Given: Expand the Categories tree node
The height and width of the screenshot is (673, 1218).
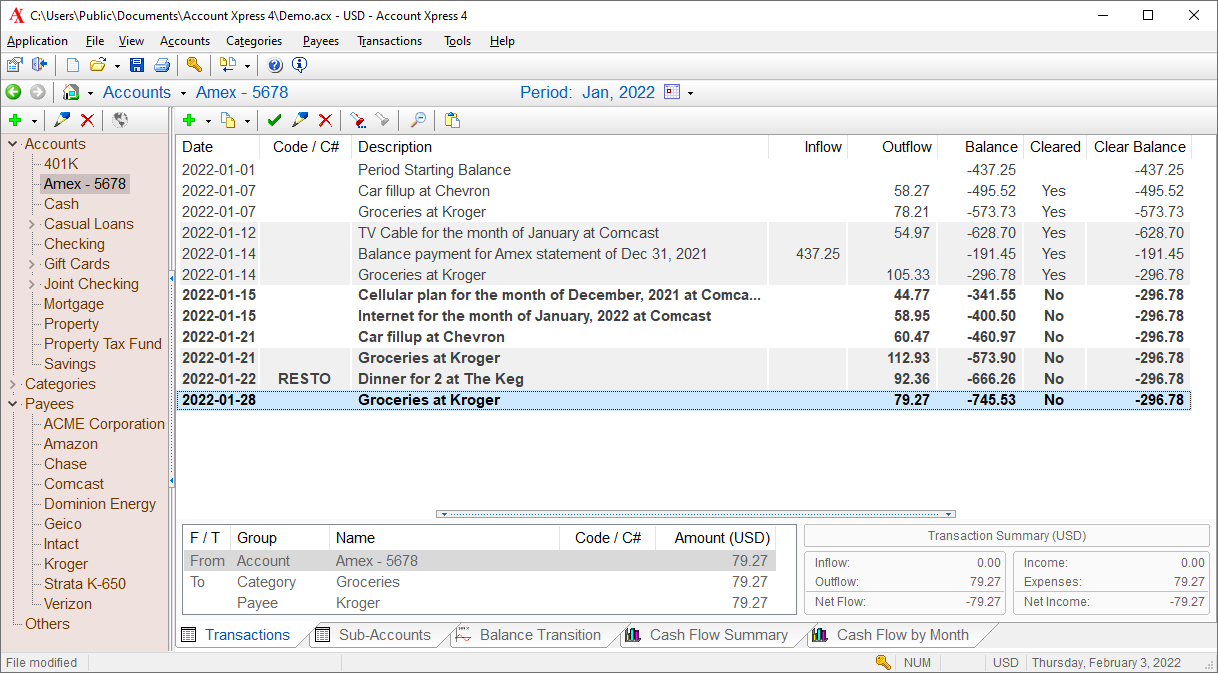Looking at the screenshot, I should tap(13, 384).
